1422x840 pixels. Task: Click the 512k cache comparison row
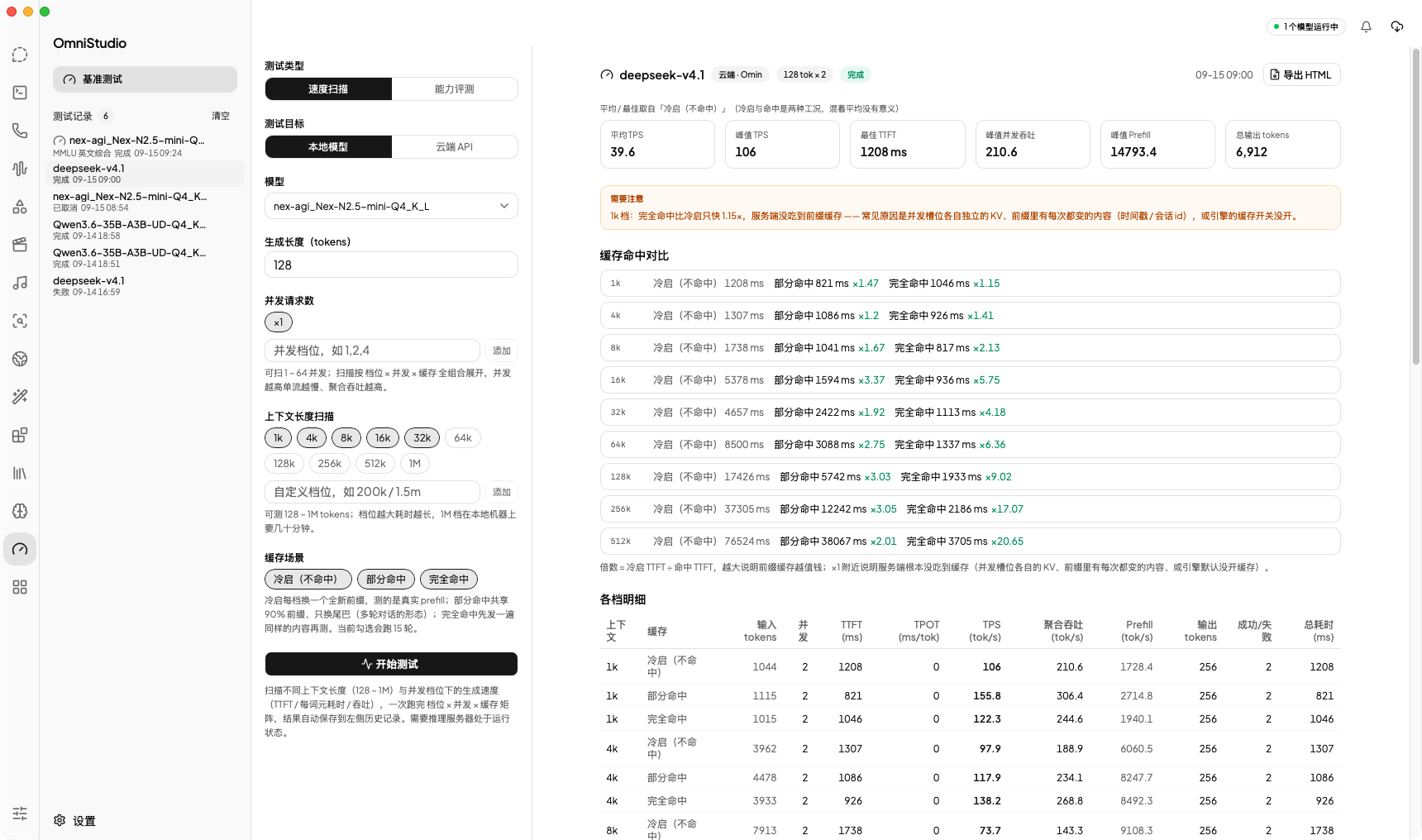click(x=970, y=542)
